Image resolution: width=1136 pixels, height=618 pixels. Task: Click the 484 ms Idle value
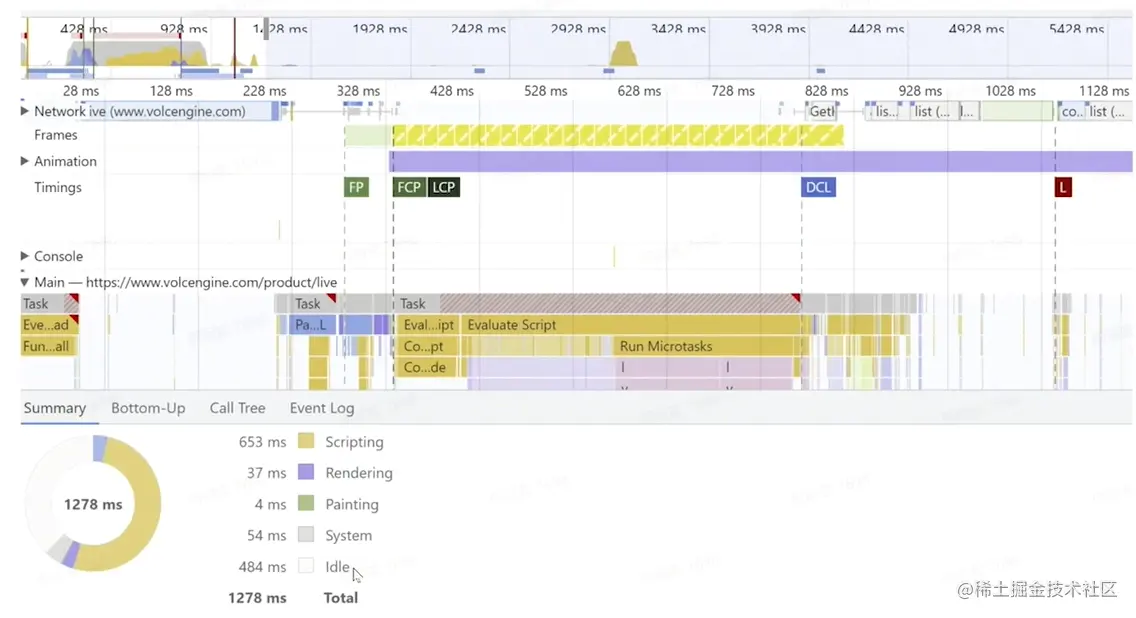point(262,567)
